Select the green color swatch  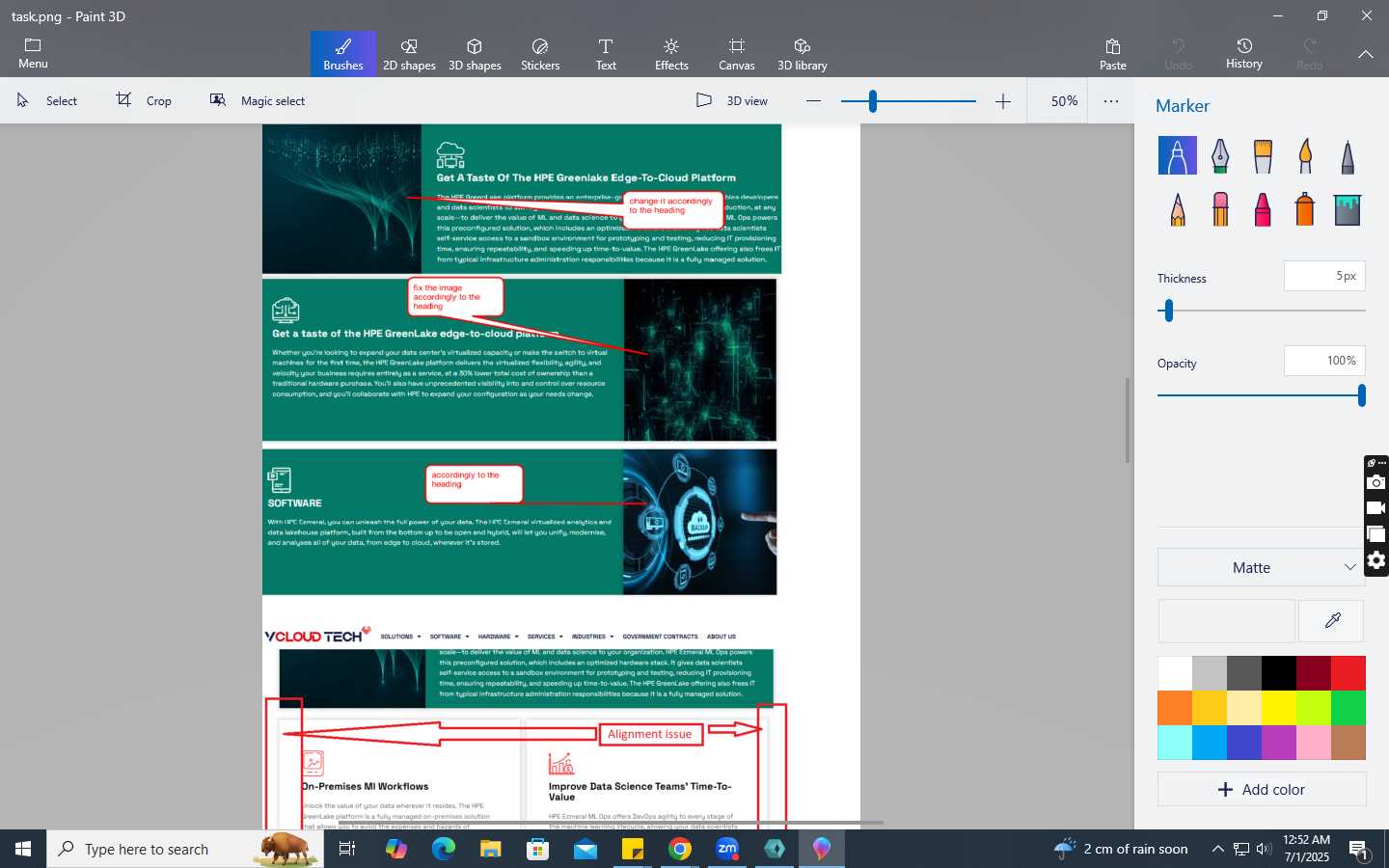click(x=1348, y=708)
